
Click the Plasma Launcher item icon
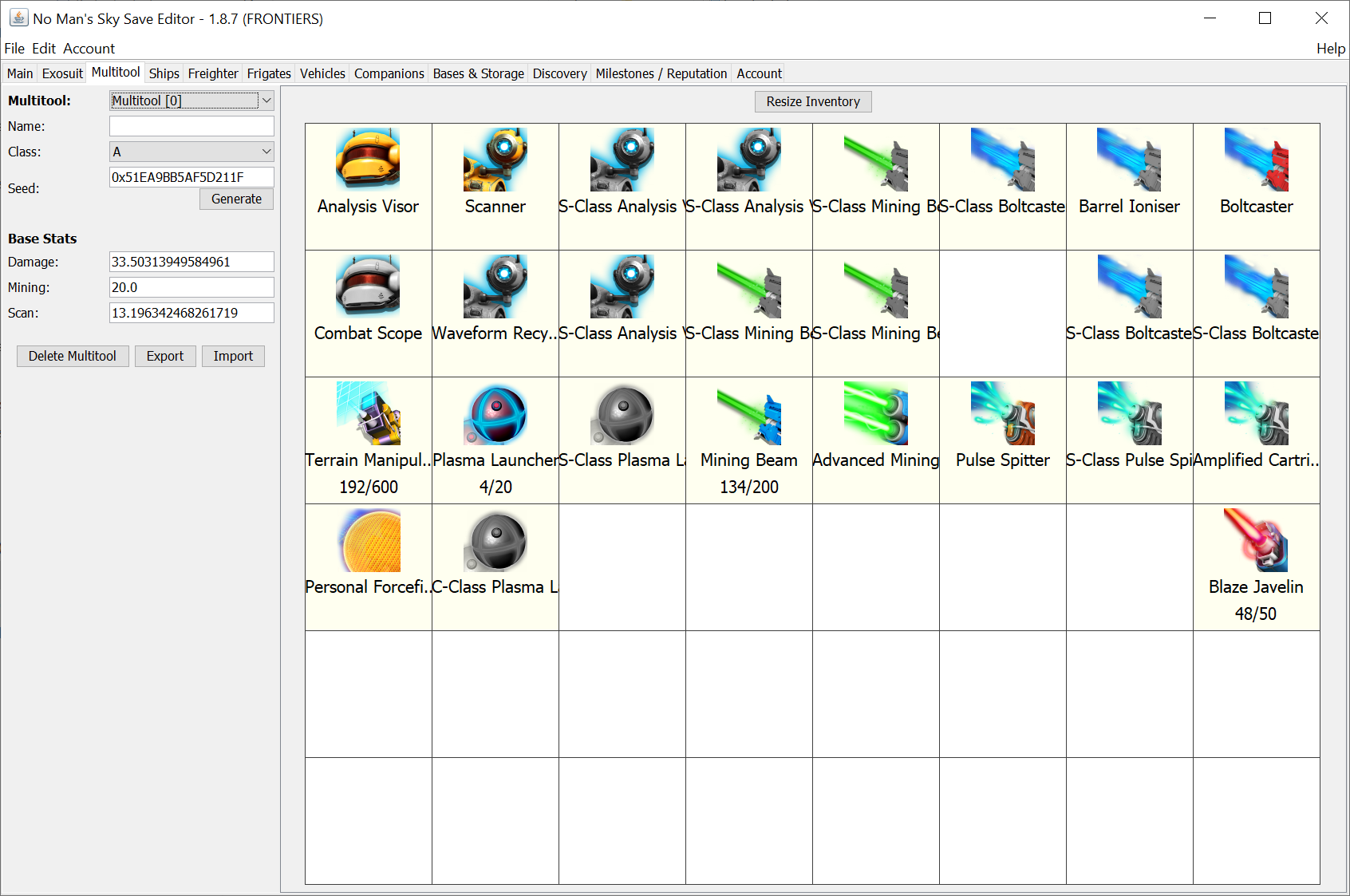tap(495, 412)
